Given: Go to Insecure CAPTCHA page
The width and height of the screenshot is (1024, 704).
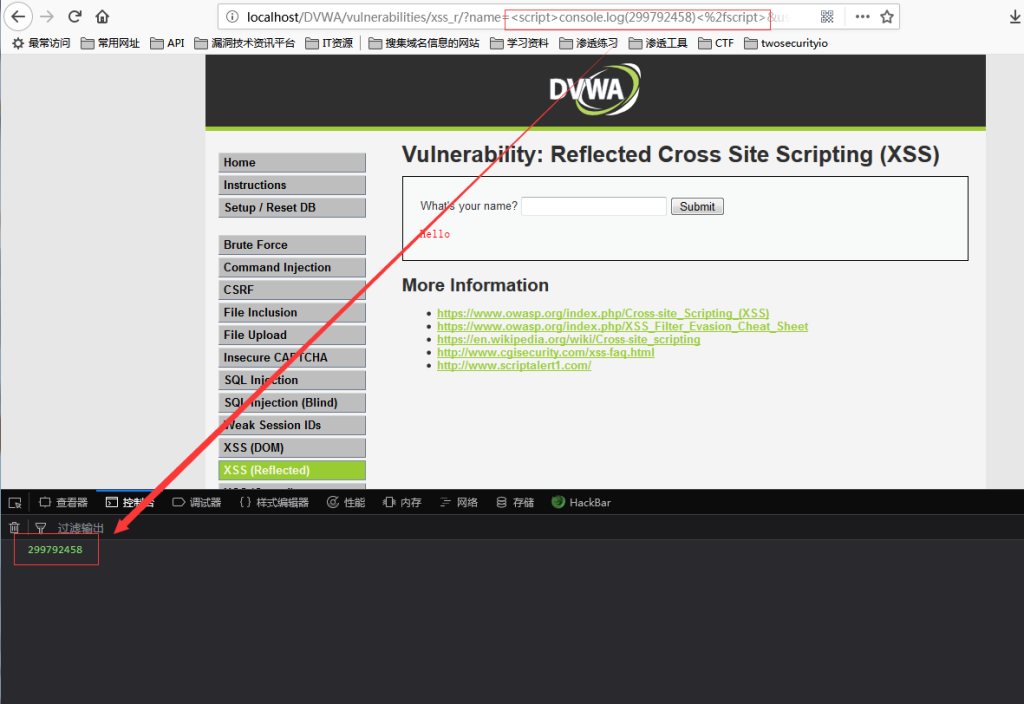Looking at the screenshot, I should coord(292,357).
